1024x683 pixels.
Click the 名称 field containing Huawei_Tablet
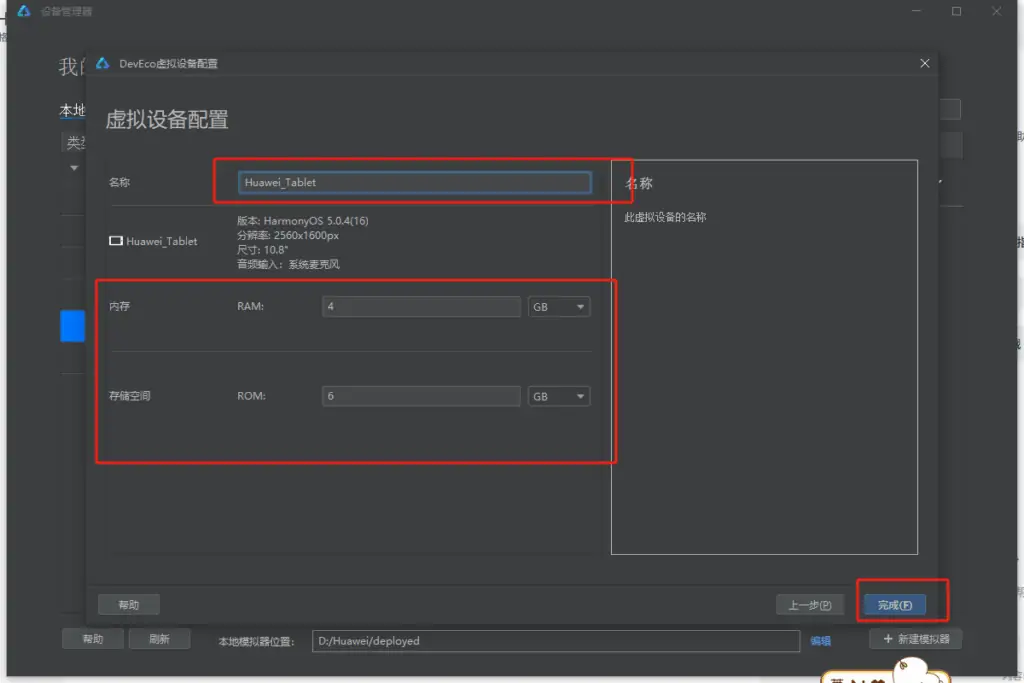tap(414, 182)
